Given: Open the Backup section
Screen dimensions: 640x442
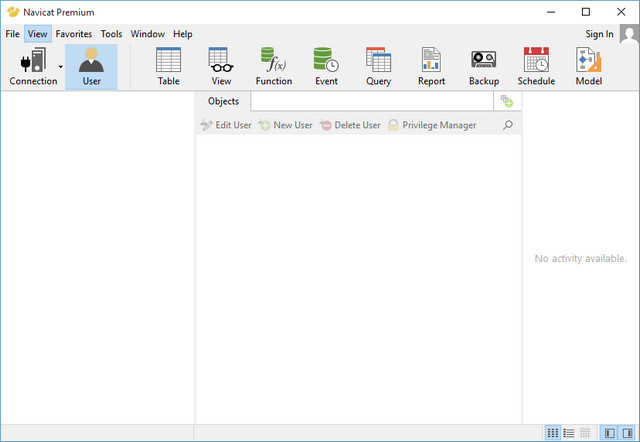Looking at the screenshot, I should (x=484, y=66).
